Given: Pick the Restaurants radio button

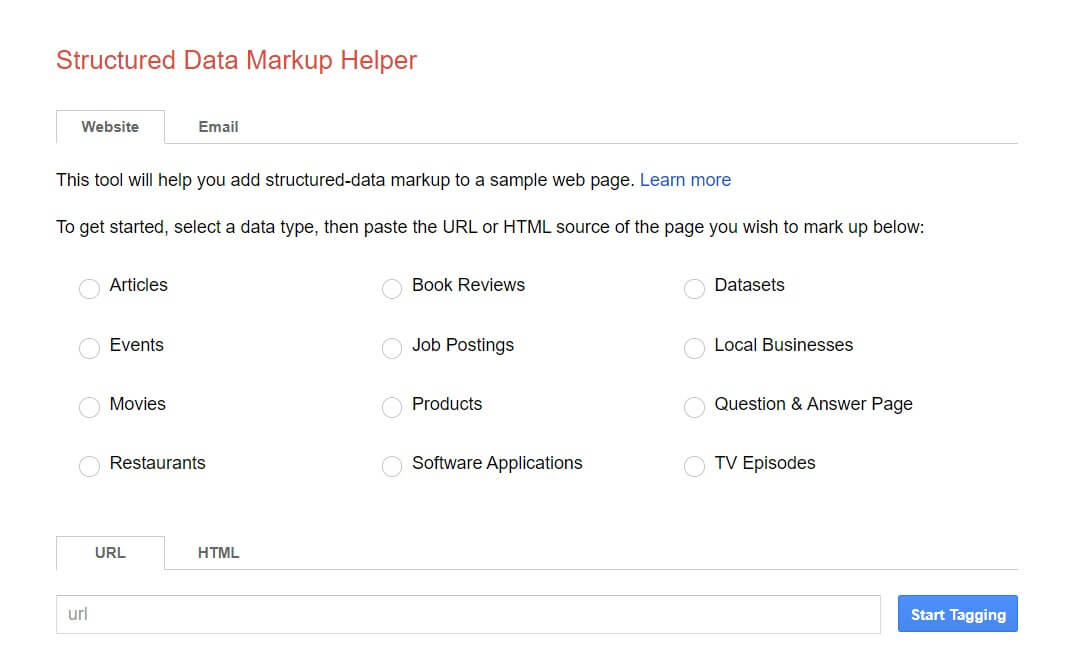Looking at the screenshot, I should point(89,466).
